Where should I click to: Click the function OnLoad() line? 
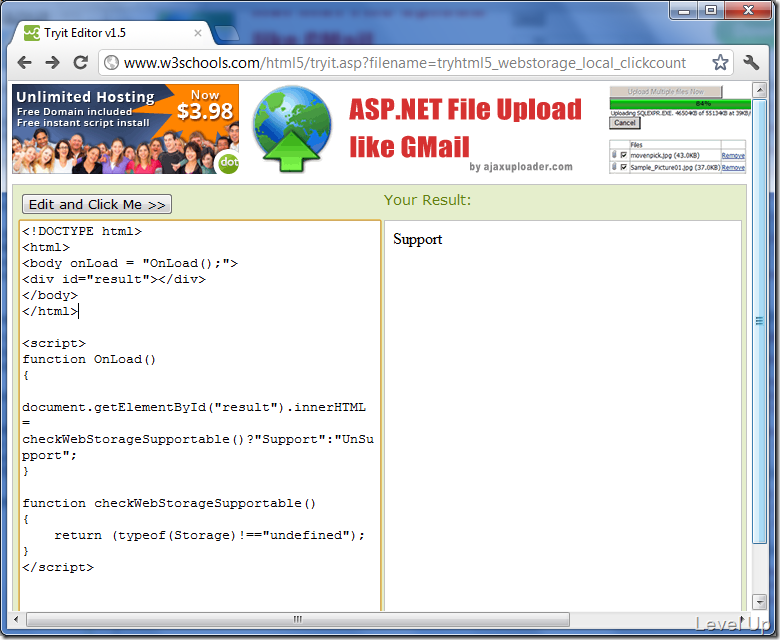pyautogui.click(x=89, y=359)
